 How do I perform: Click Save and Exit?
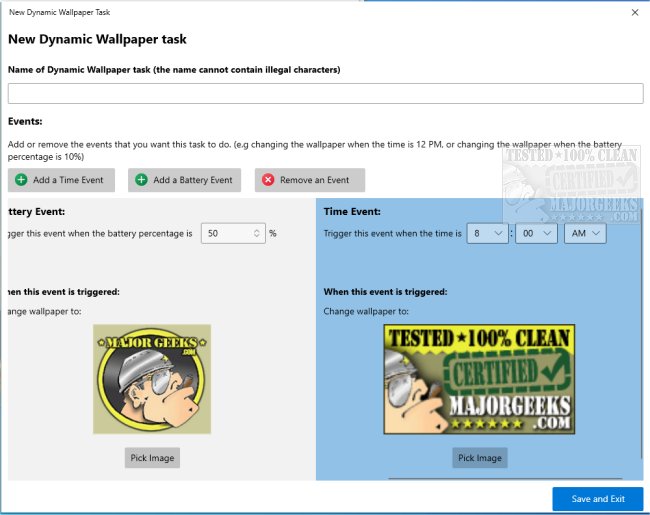coord(598,499)
